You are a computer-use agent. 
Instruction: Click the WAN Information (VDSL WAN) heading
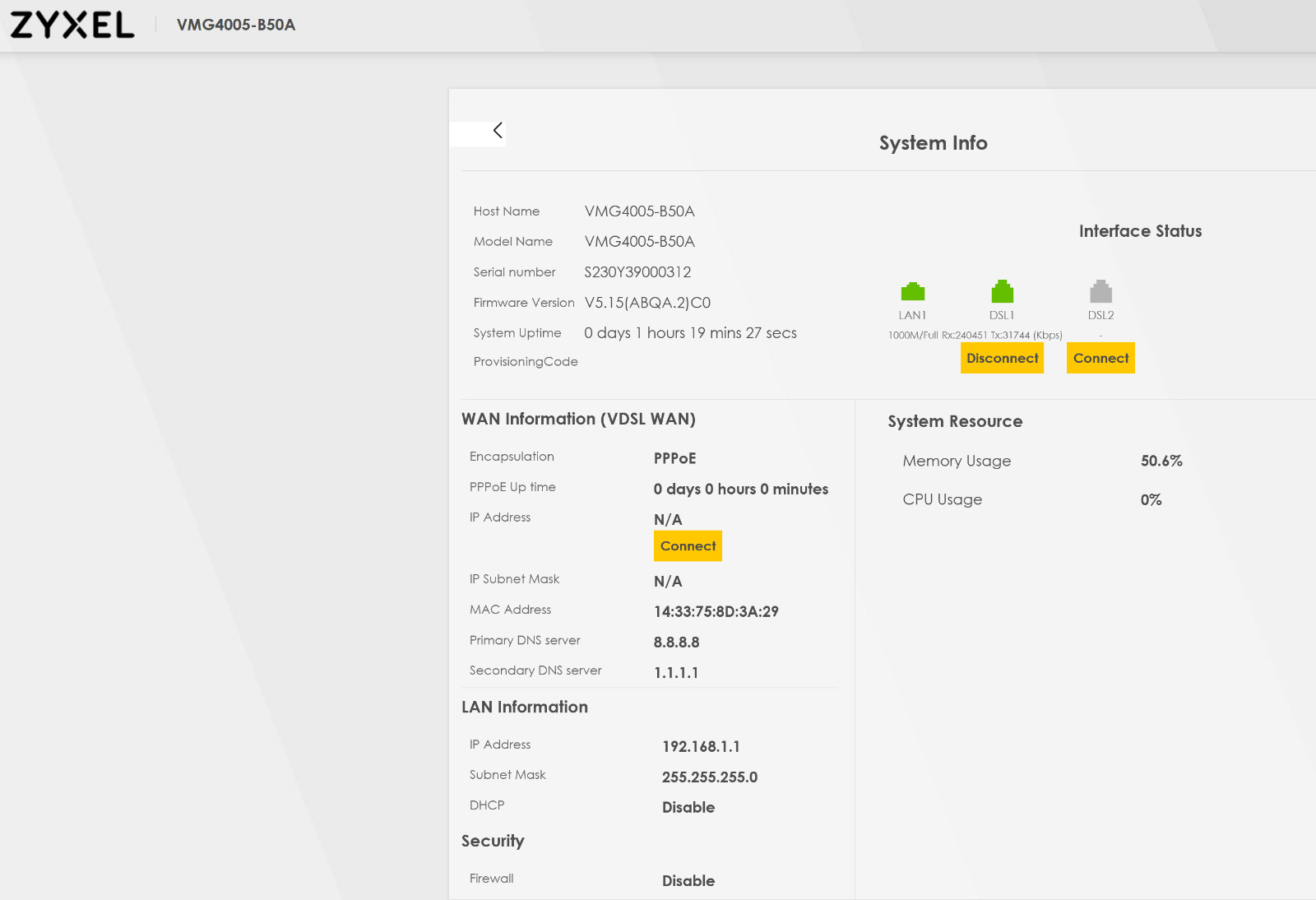point(578,420)
